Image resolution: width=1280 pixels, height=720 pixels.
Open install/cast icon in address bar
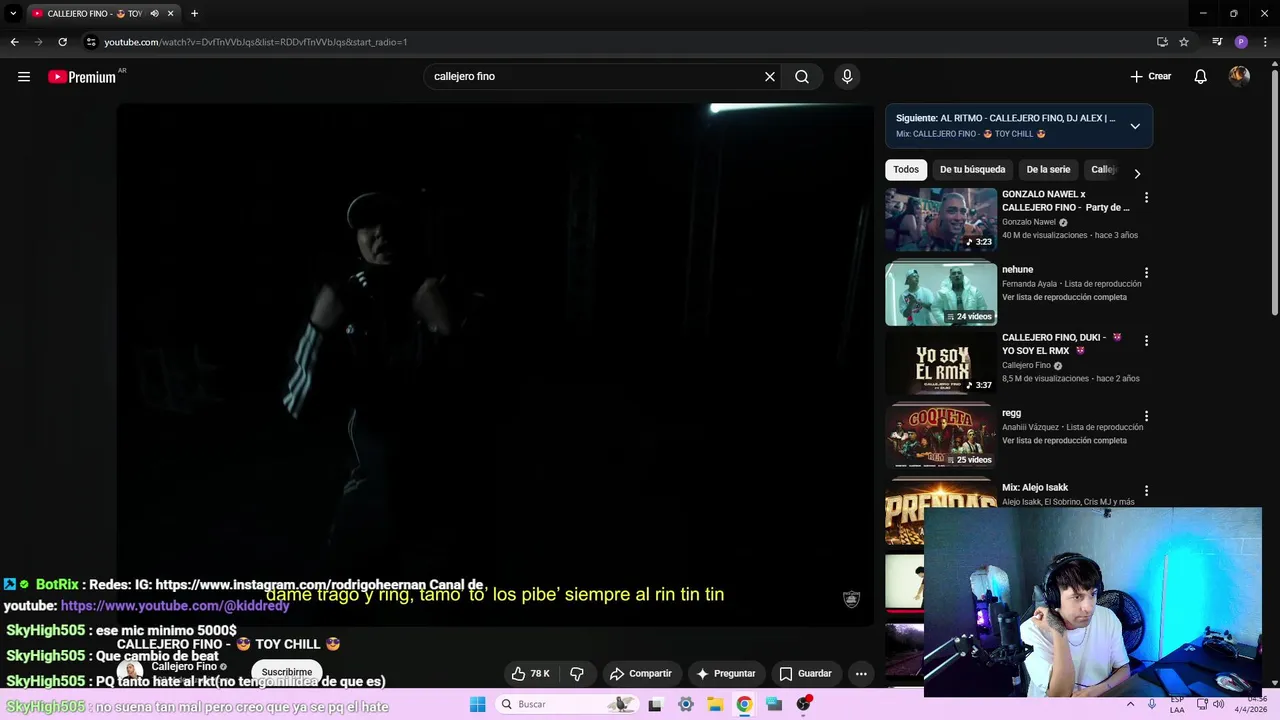click(1162, 42)
